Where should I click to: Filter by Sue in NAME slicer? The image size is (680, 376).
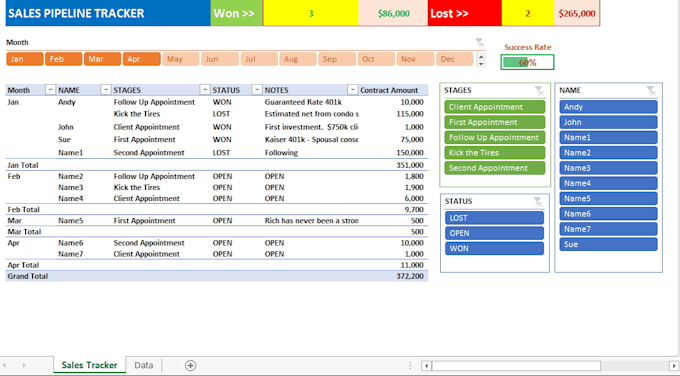(x=608, y=244)
